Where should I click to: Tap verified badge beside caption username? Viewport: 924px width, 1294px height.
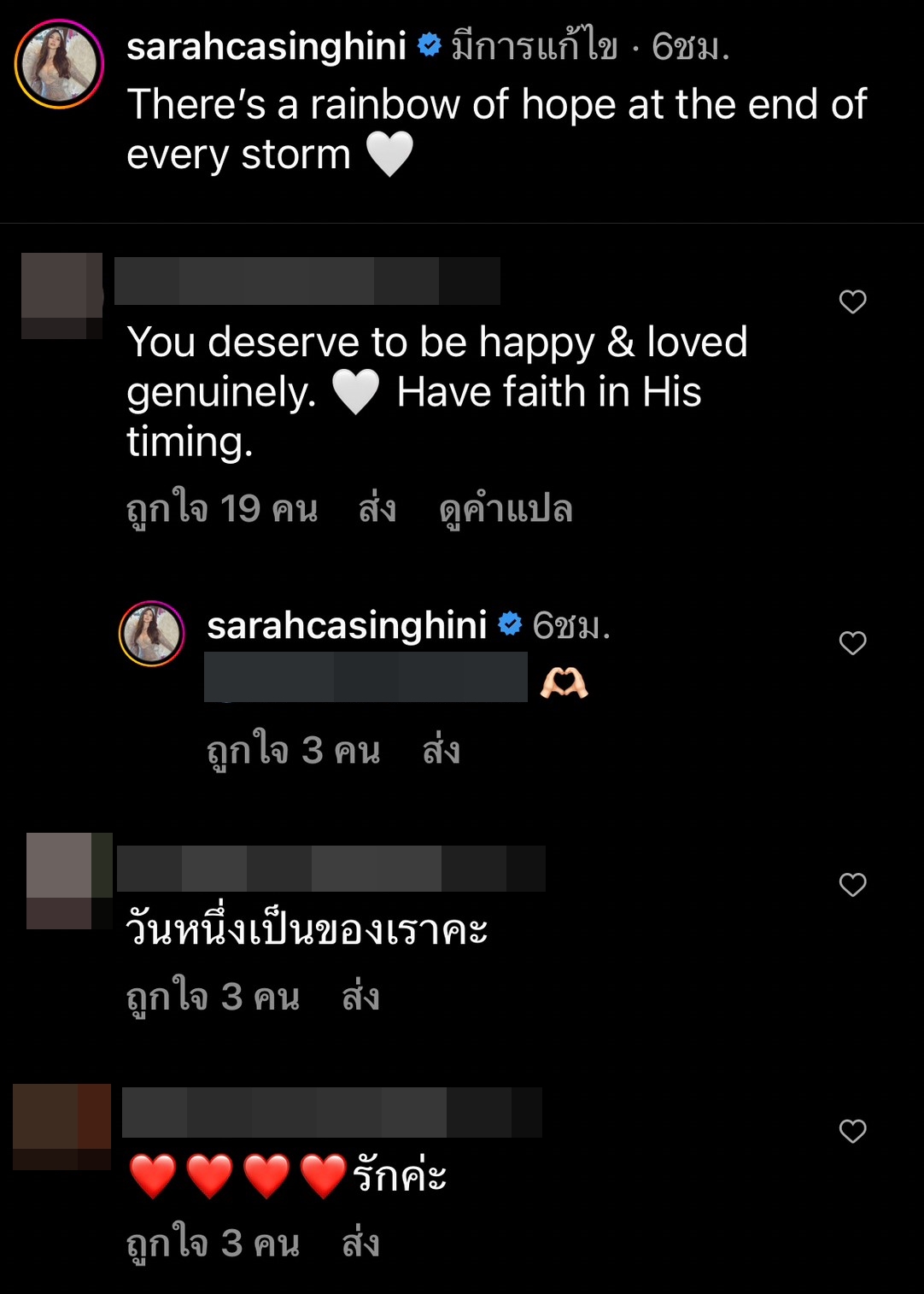click(x=429, y=44)
